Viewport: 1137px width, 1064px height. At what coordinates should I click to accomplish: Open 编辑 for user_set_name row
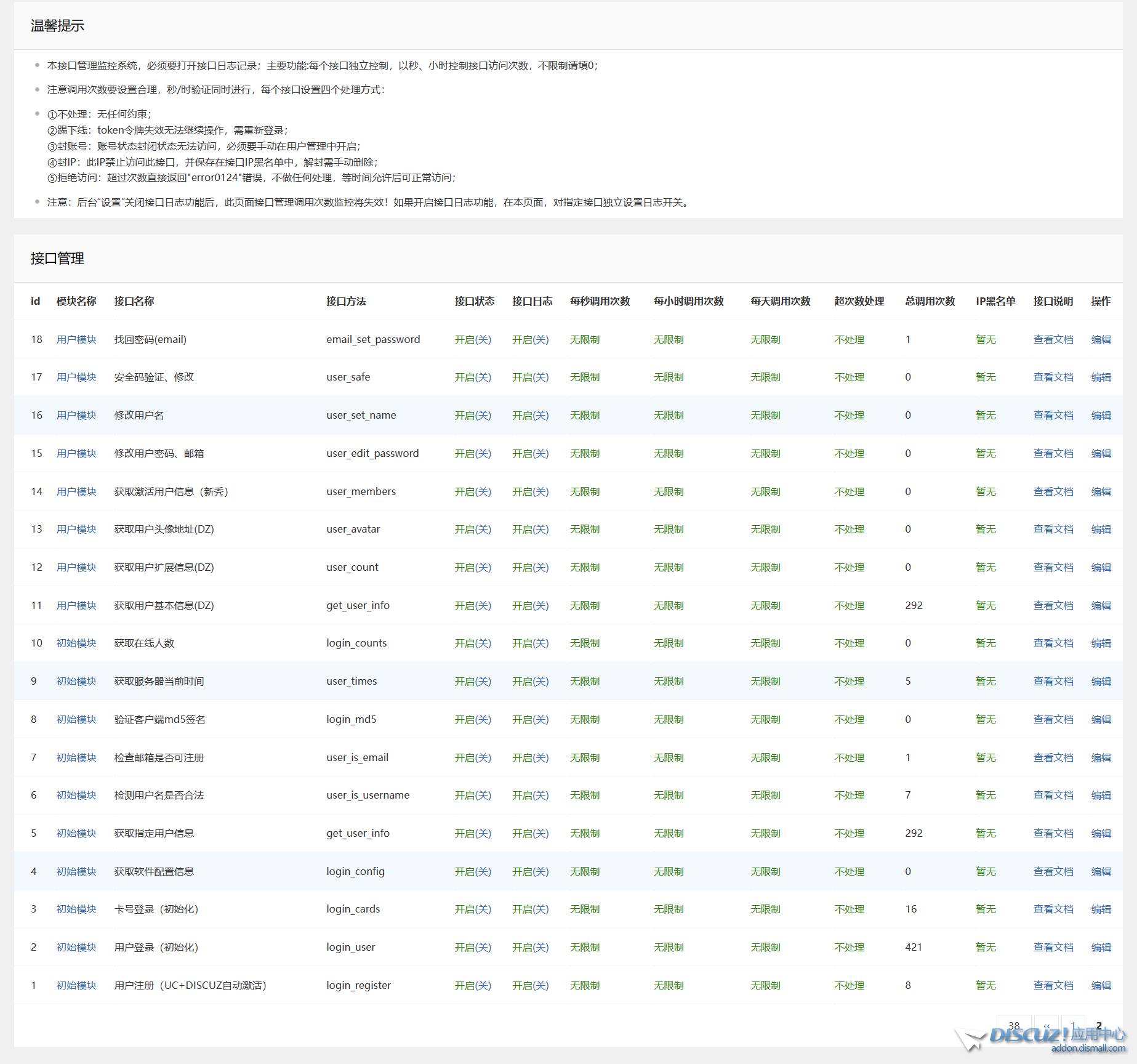1101,415
